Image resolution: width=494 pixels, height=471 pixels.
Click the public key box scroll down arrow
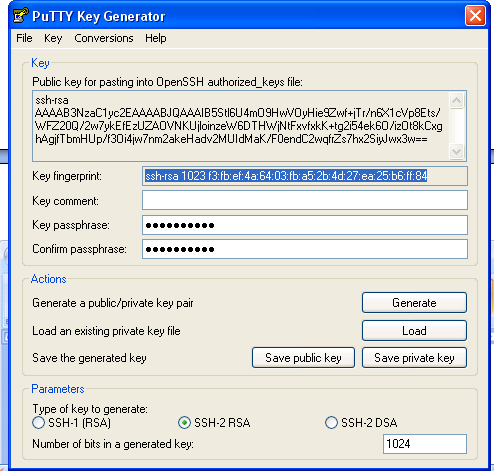click(456, 151)
